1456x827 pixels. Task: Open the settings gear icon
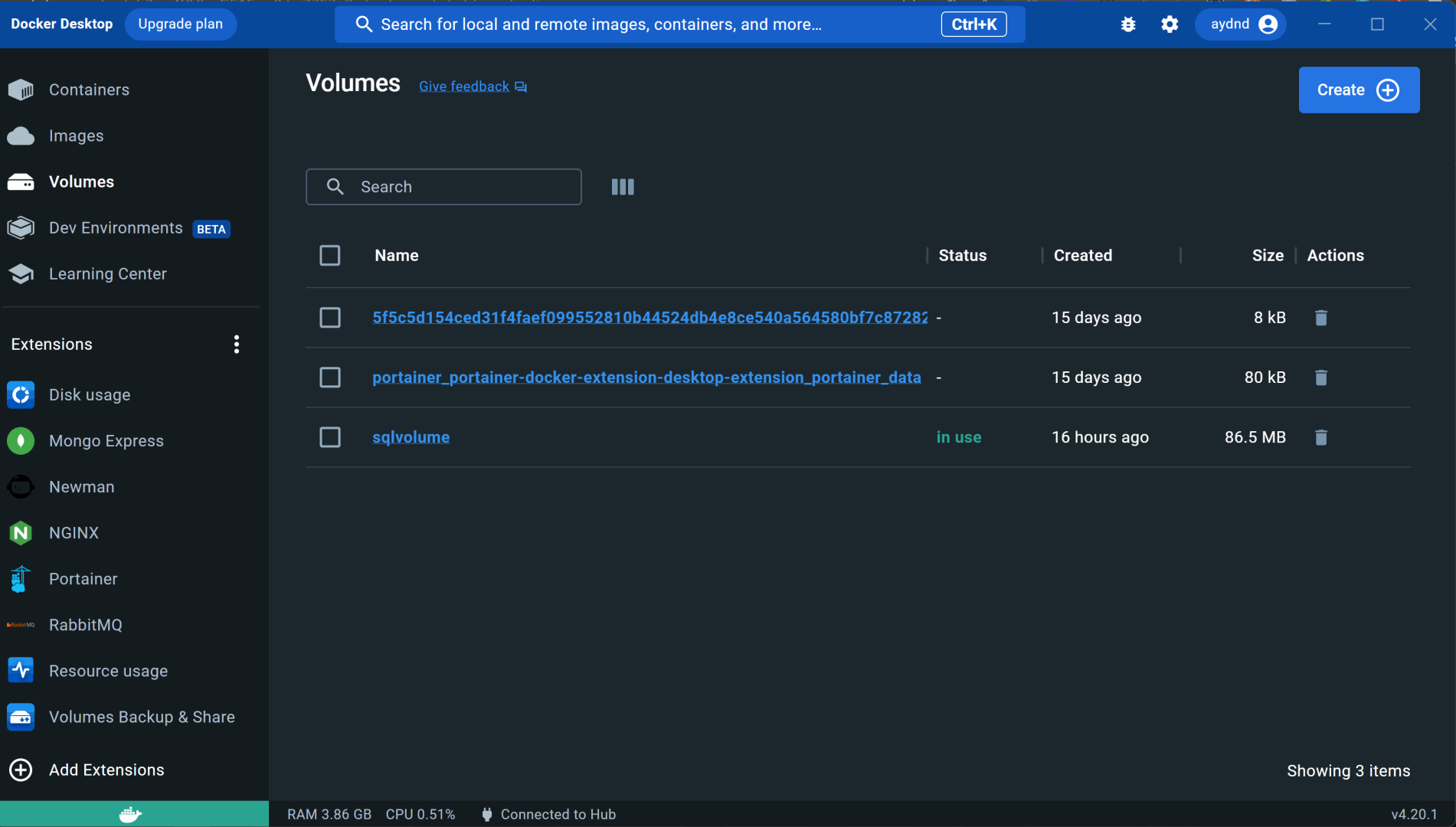pos(1170,25)
